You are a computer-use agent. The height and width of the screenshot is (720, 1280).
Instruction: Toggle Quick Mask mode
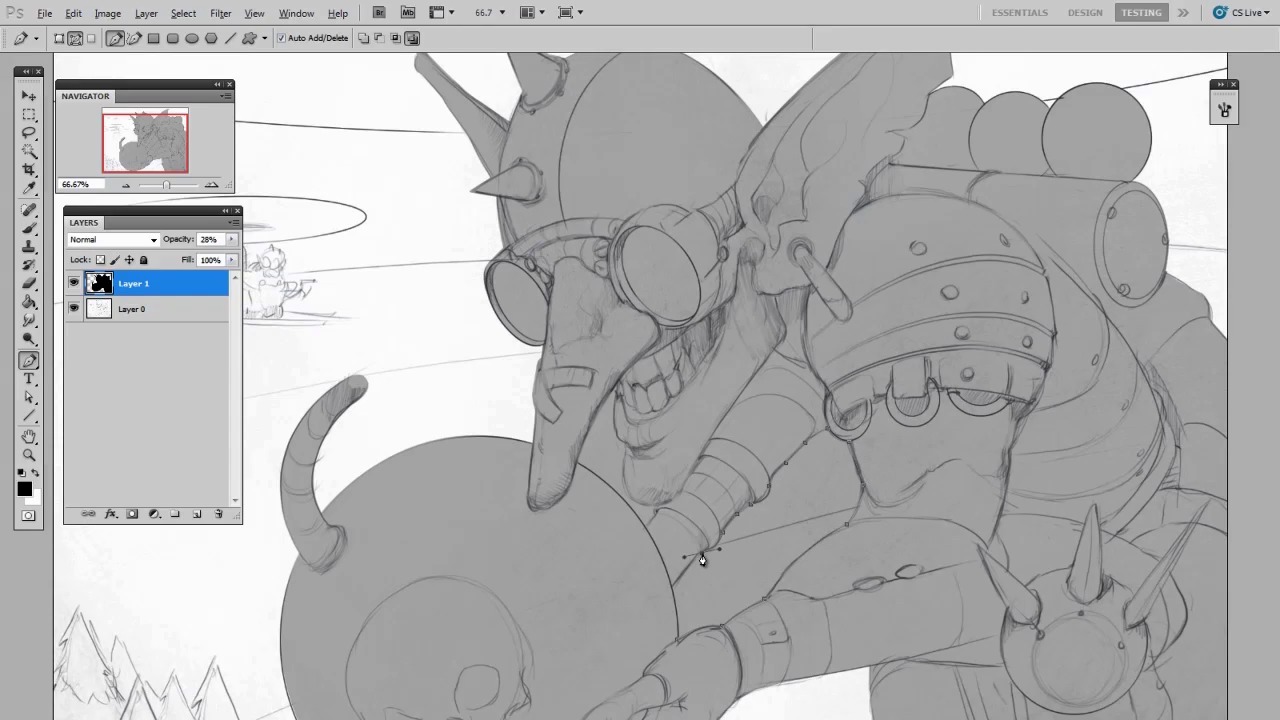pos(29,516)
